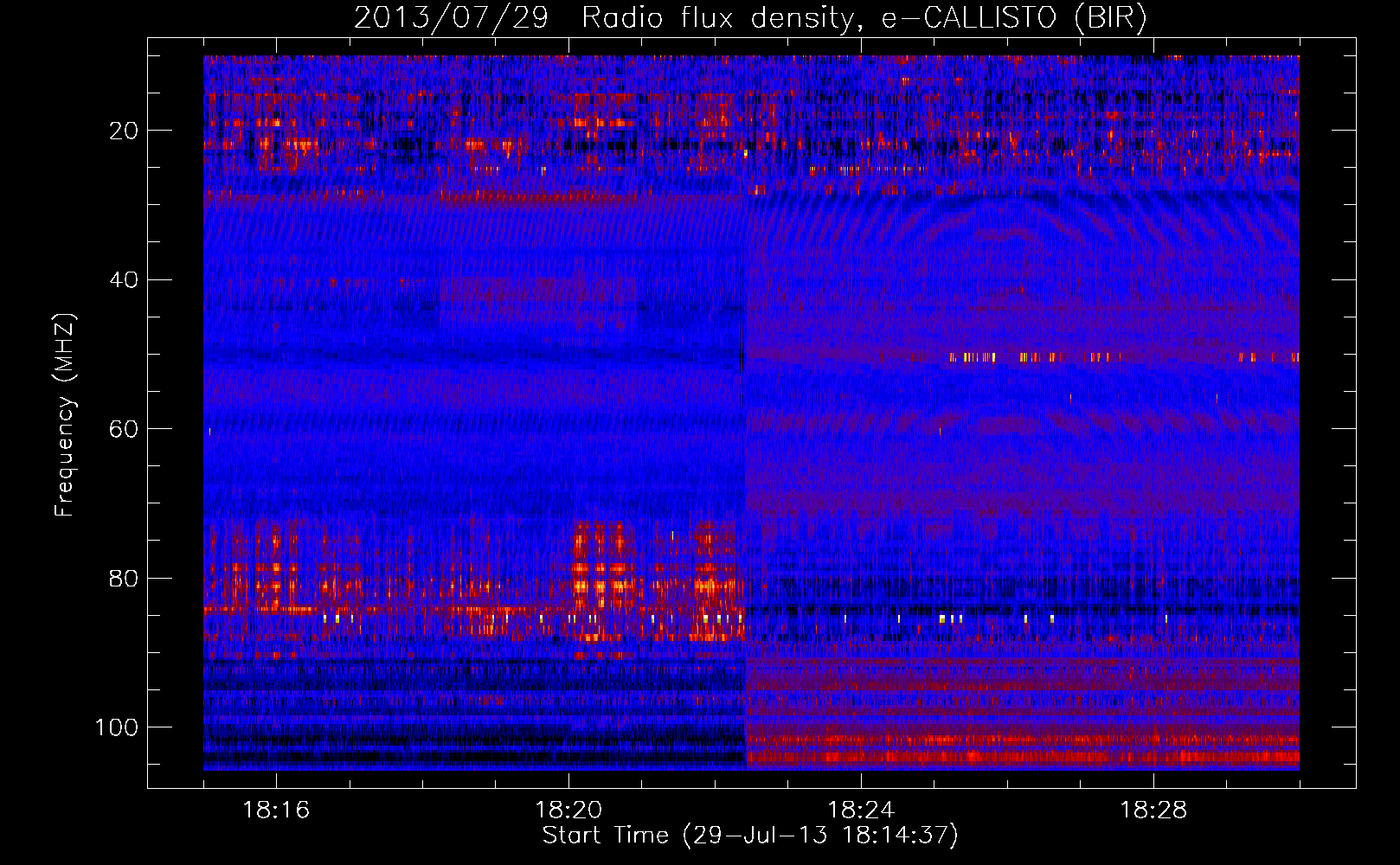Click the '18:24' time tick label

(861, 811)
